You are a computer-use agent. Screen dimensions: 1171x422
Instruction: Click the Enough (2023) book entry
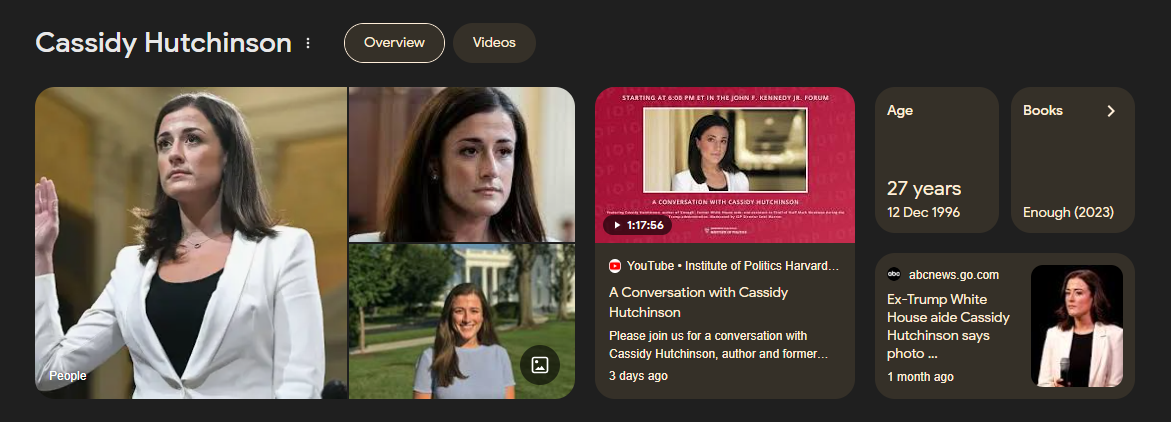[x=1068, y=212]
